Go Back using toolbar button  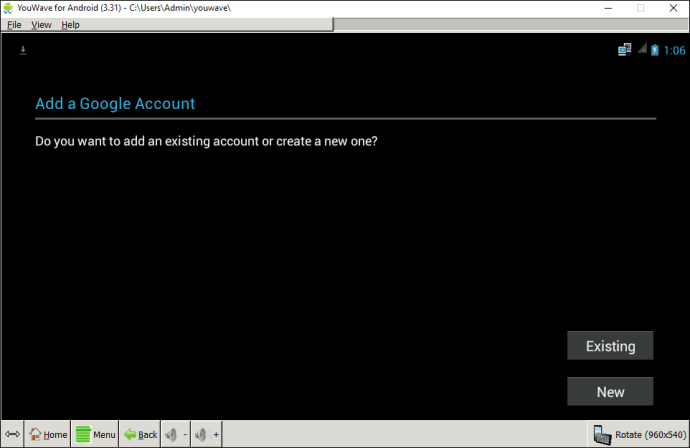tap(140, 434)
